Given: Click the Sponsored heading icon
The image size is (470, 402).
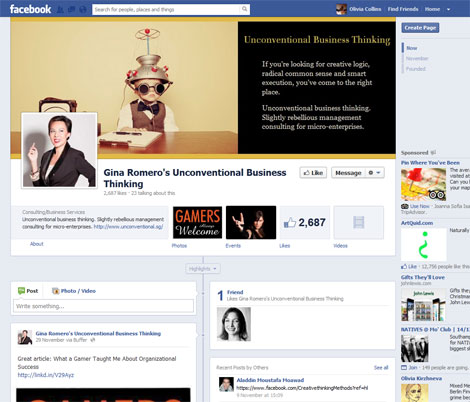Looking at the screenshot, I should tap(433, 153).
